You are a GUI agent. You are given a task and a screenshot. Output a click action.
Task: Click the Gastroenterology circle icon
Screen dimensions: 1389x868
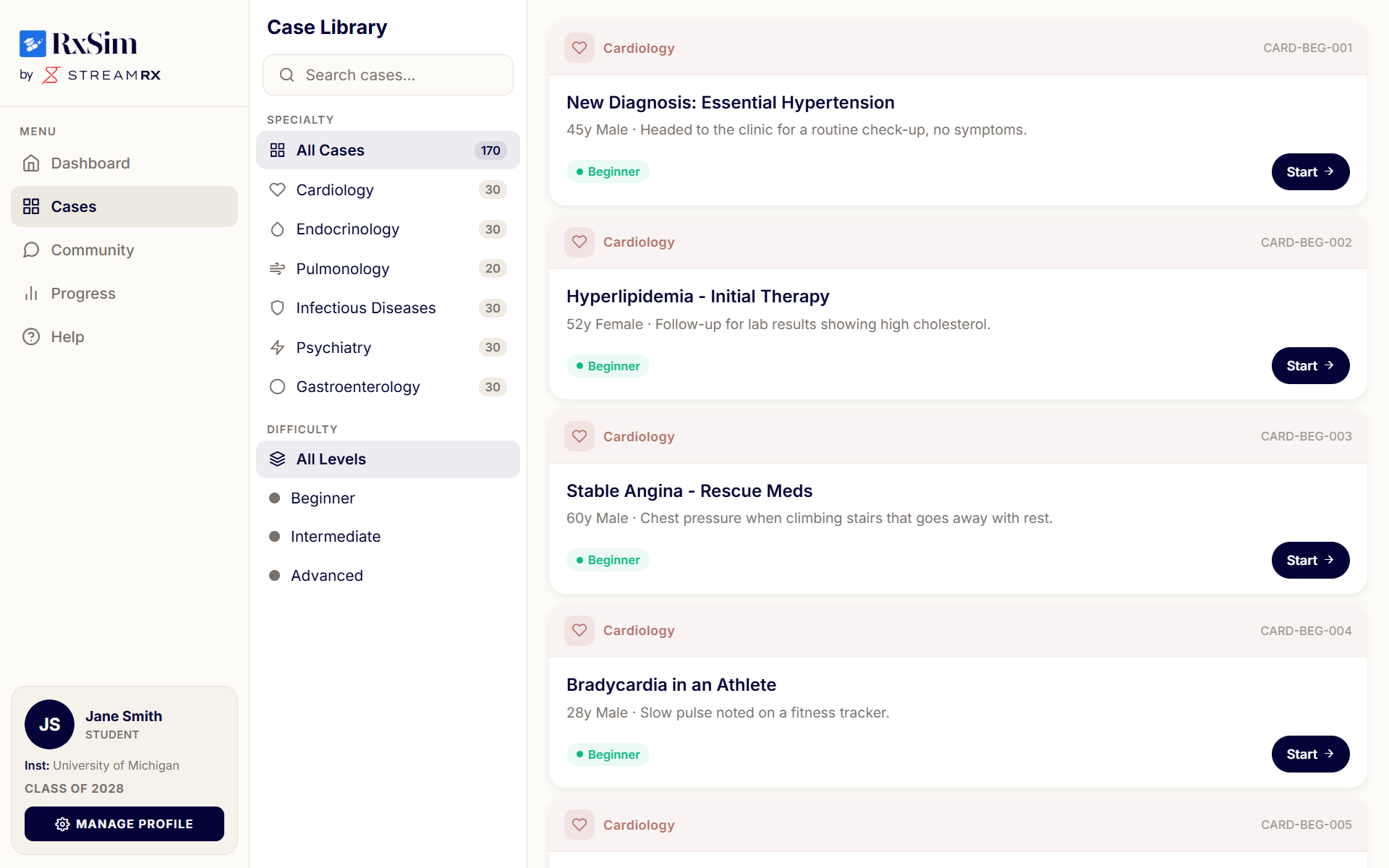click(278, 387)
